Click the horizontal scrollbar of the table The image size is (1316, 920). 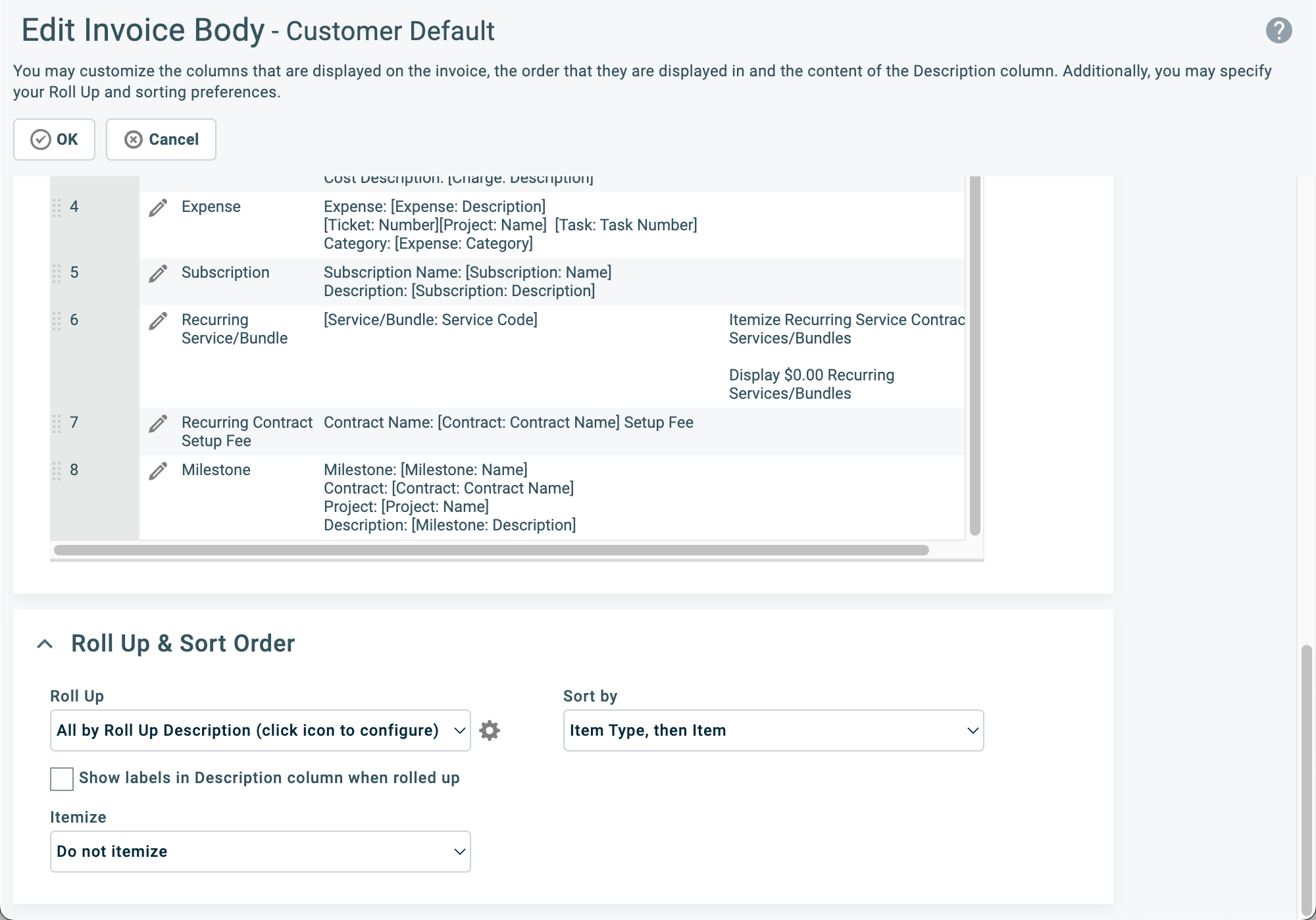pos(492,550)
